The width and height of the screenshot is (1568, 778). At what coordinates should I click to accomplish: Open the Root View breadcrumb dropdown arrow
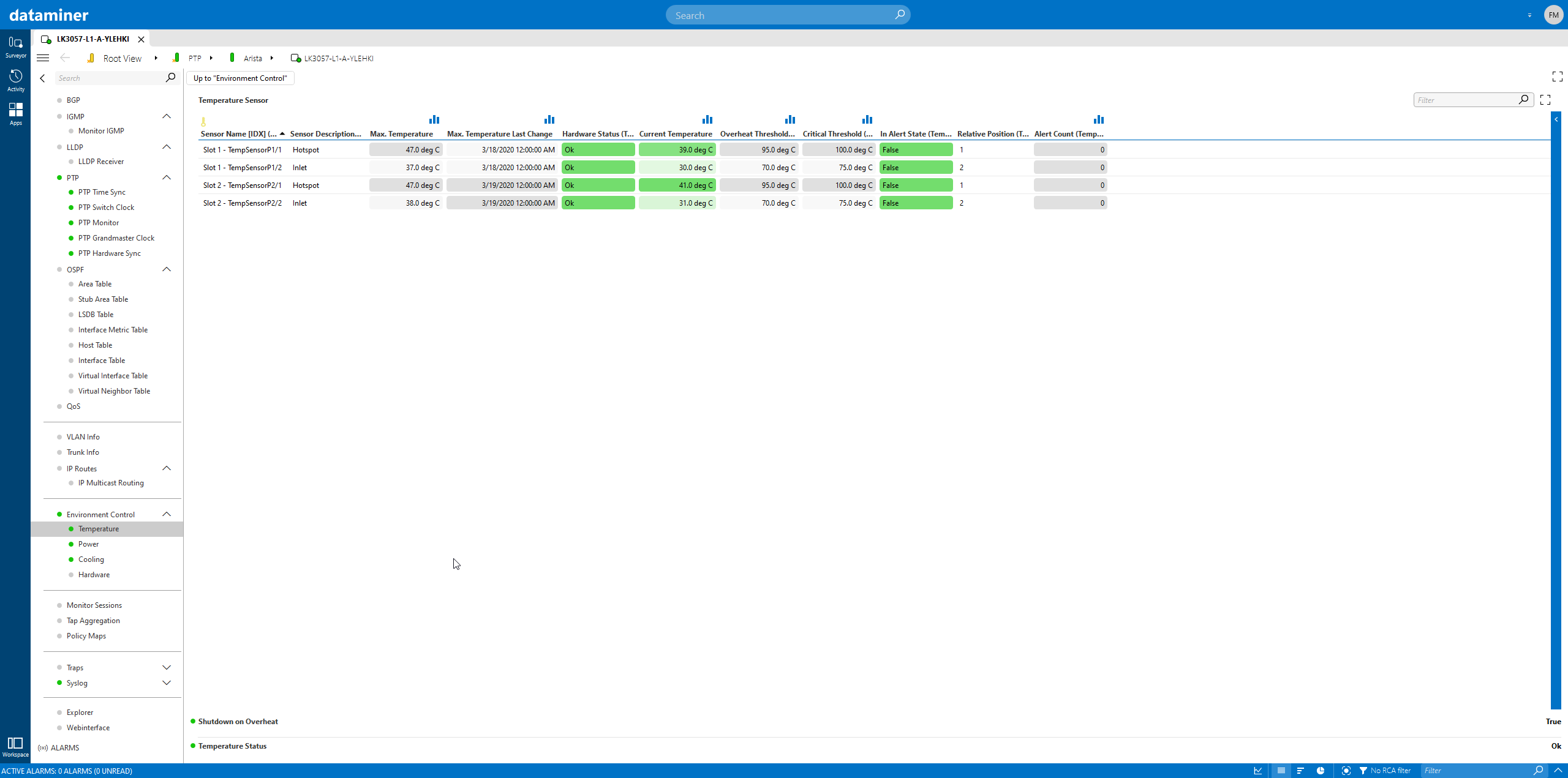tap(156, 58)
